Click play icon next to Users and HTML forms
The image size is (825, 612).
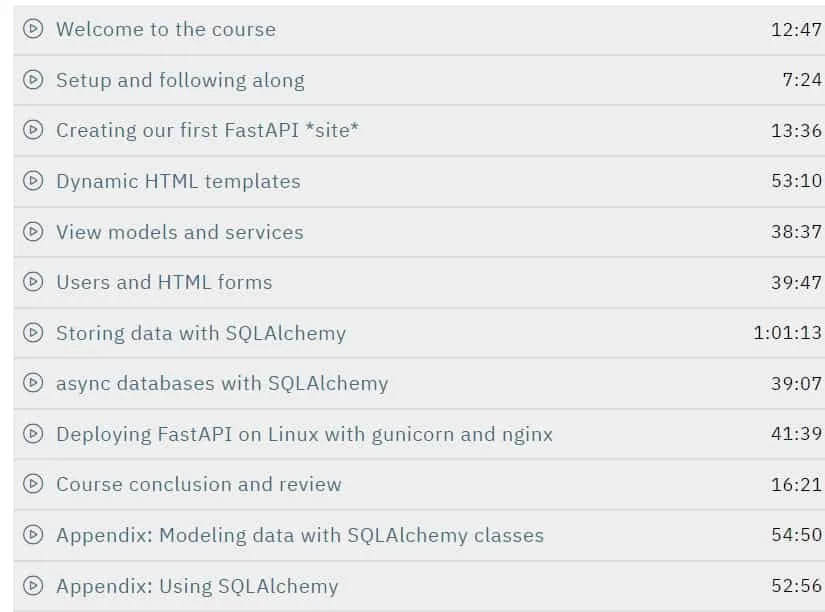pos(33,282)
